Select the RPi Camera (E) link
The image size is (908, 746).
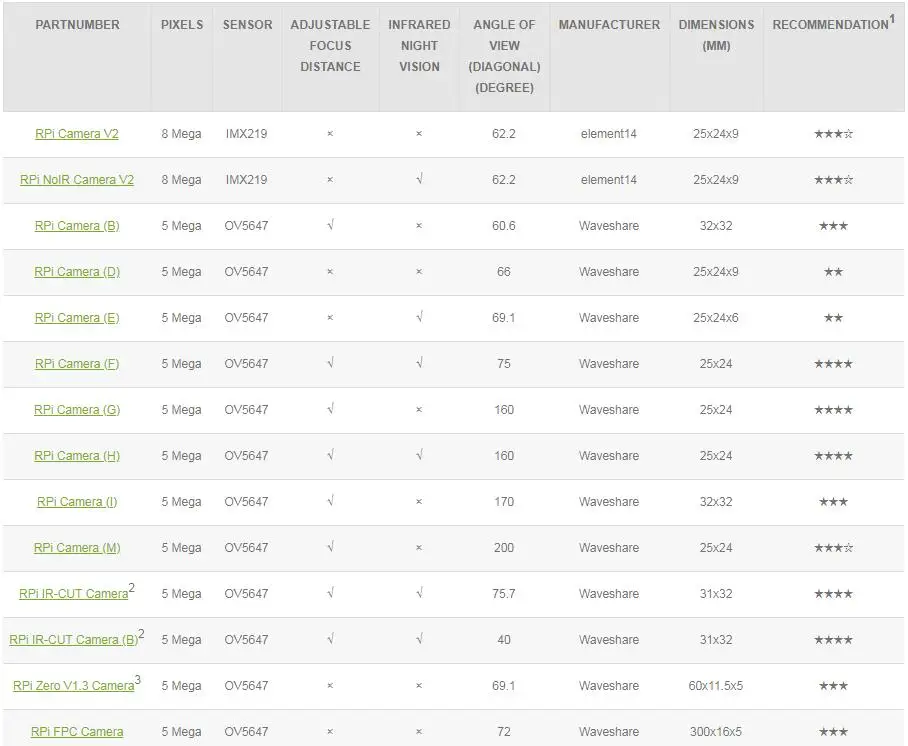click(77, 318)
